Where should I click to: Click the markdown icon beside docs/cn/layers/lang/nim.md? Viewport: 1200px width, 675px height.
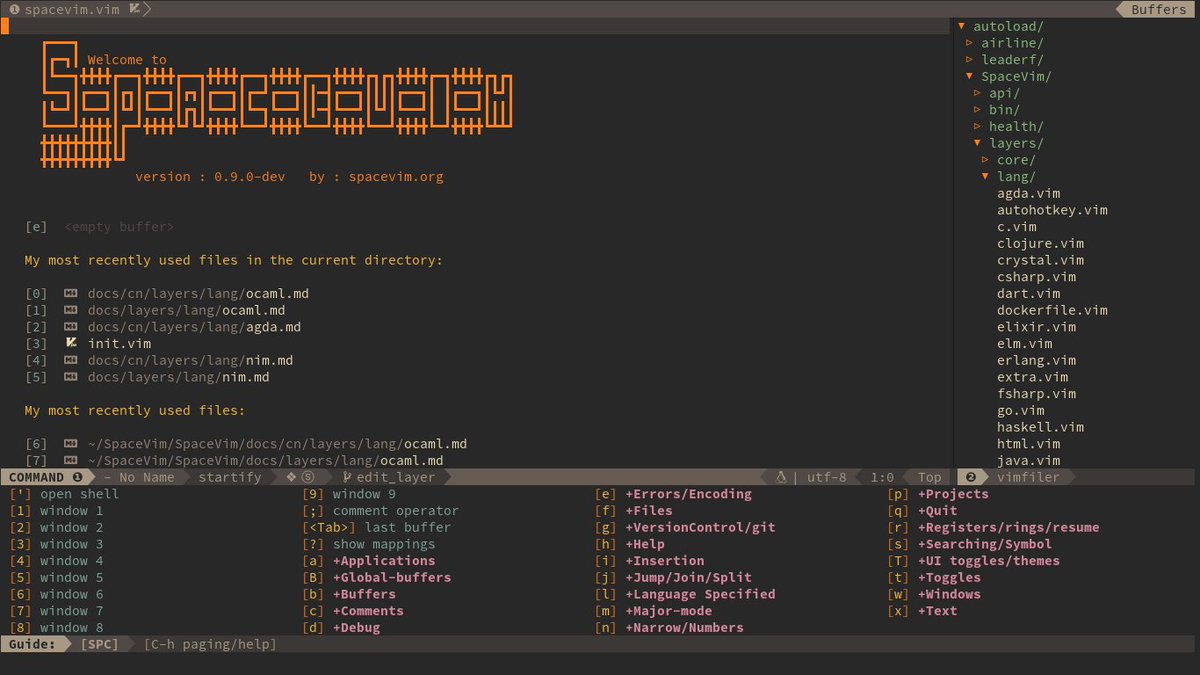pyautogui.click(x=70, y=361)
